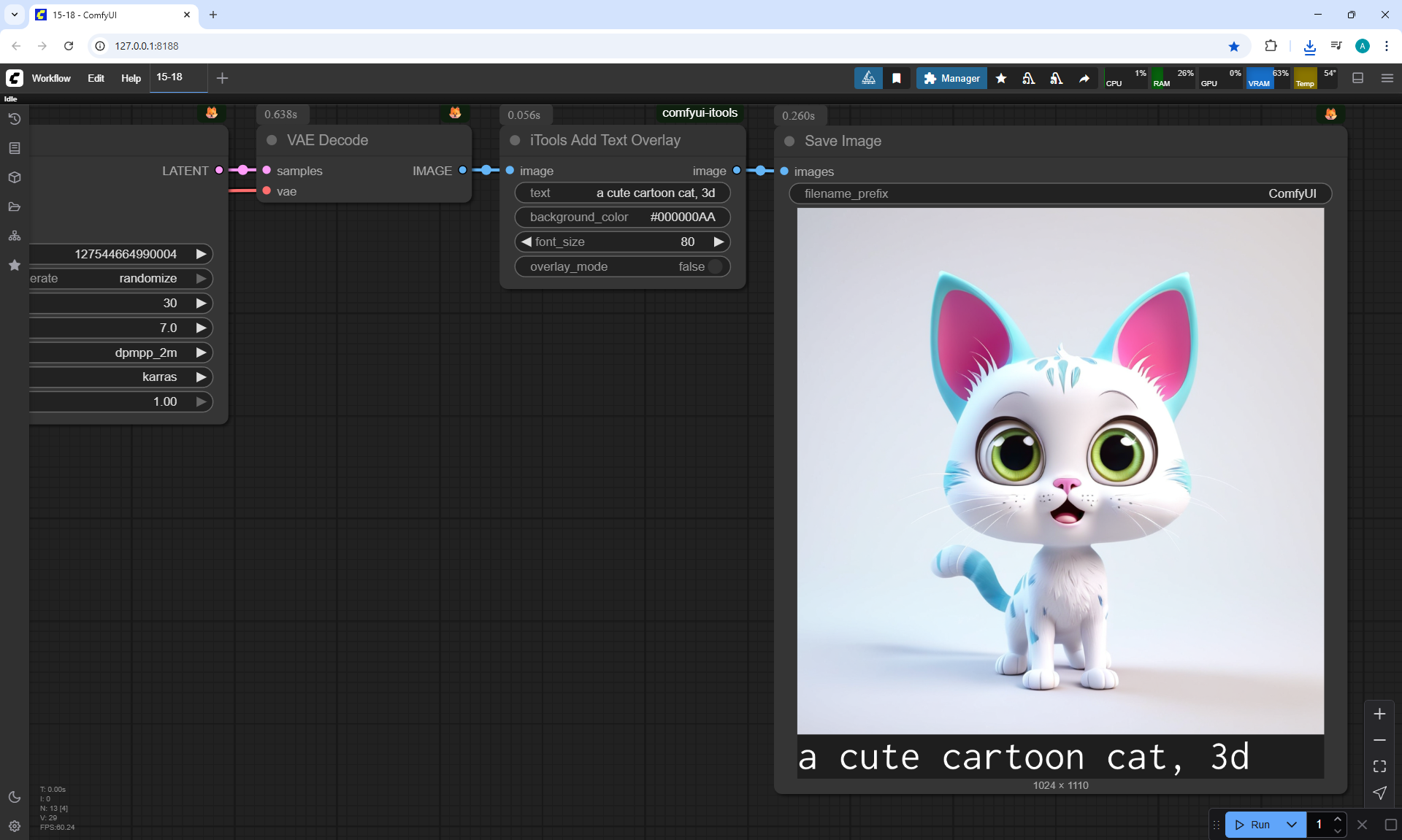The image size is (1402, 840).
Task: Open the Edit menu
Action: click(x=96, y=78)
